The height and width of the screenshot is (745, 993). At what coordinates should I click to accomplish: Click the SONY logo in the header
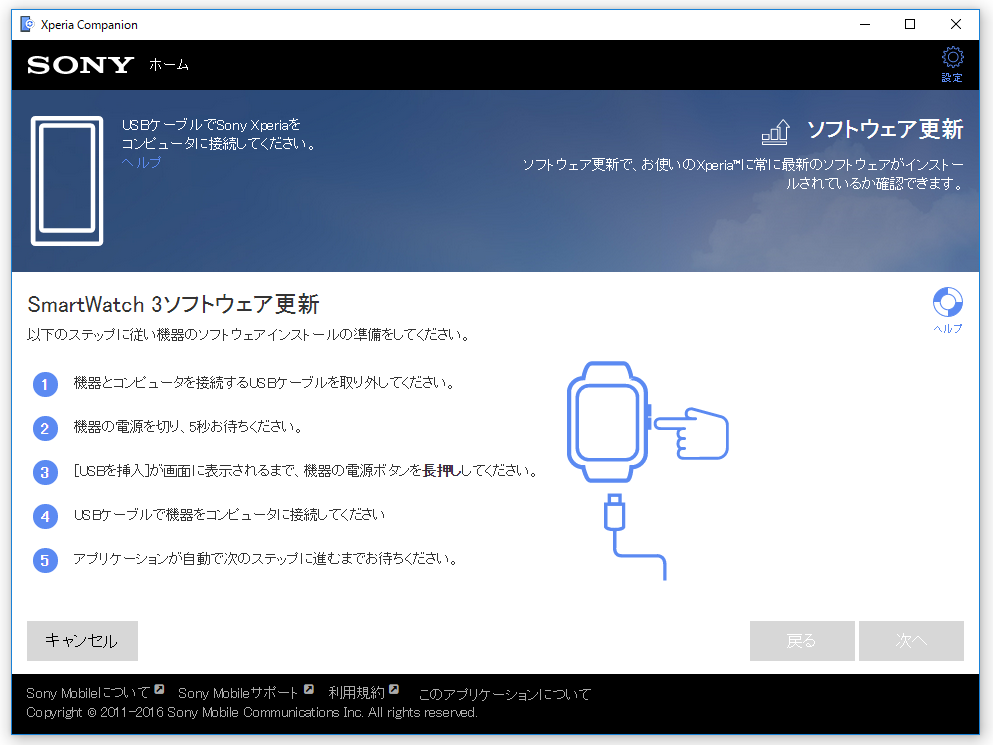[x=80, y=65]
